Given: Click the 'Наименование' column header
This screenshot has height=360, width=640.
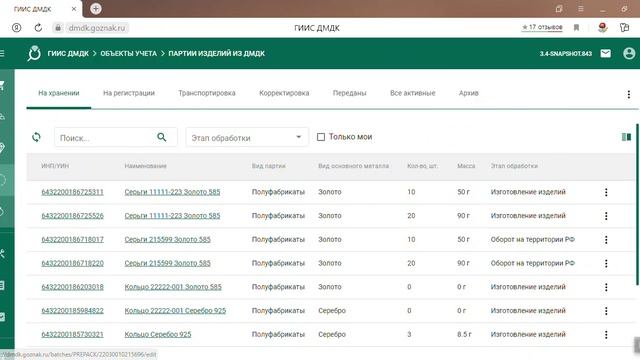Looking at the screenshot, I should coord(145,166).
